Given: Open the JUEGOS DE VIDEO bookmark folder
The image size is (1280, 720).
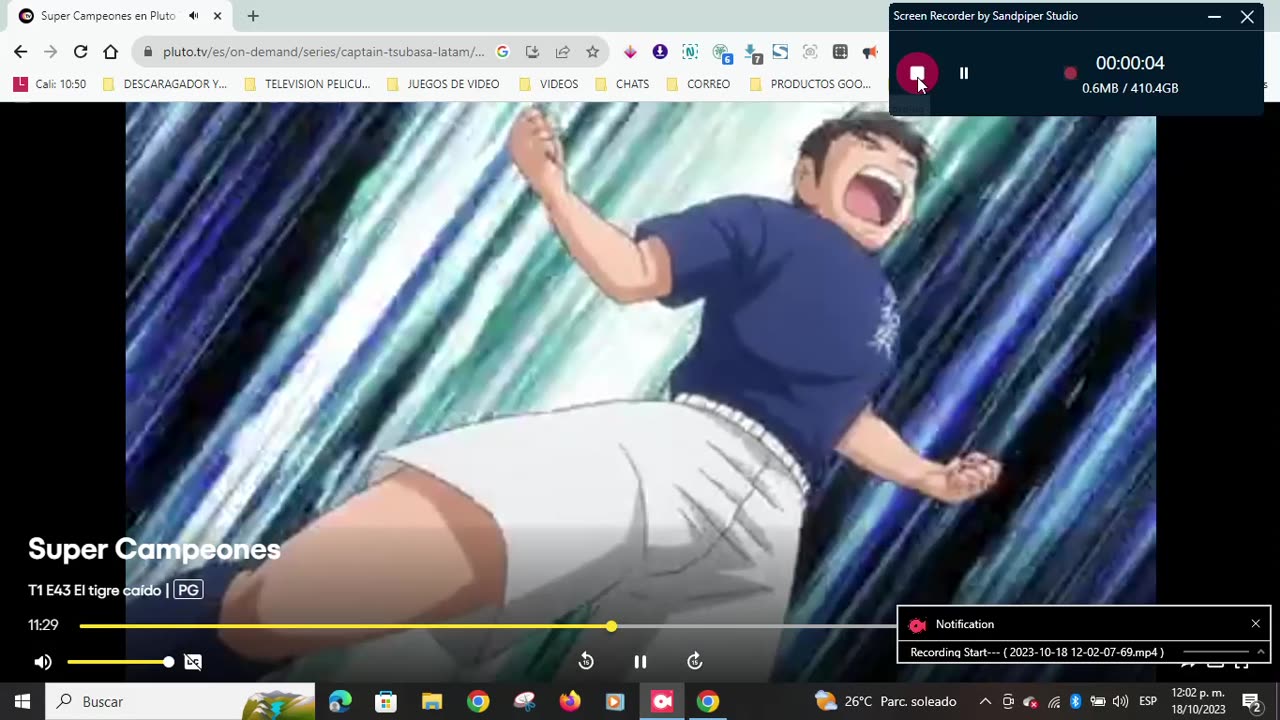Looking at the screenshot, I should coord(443,84).
